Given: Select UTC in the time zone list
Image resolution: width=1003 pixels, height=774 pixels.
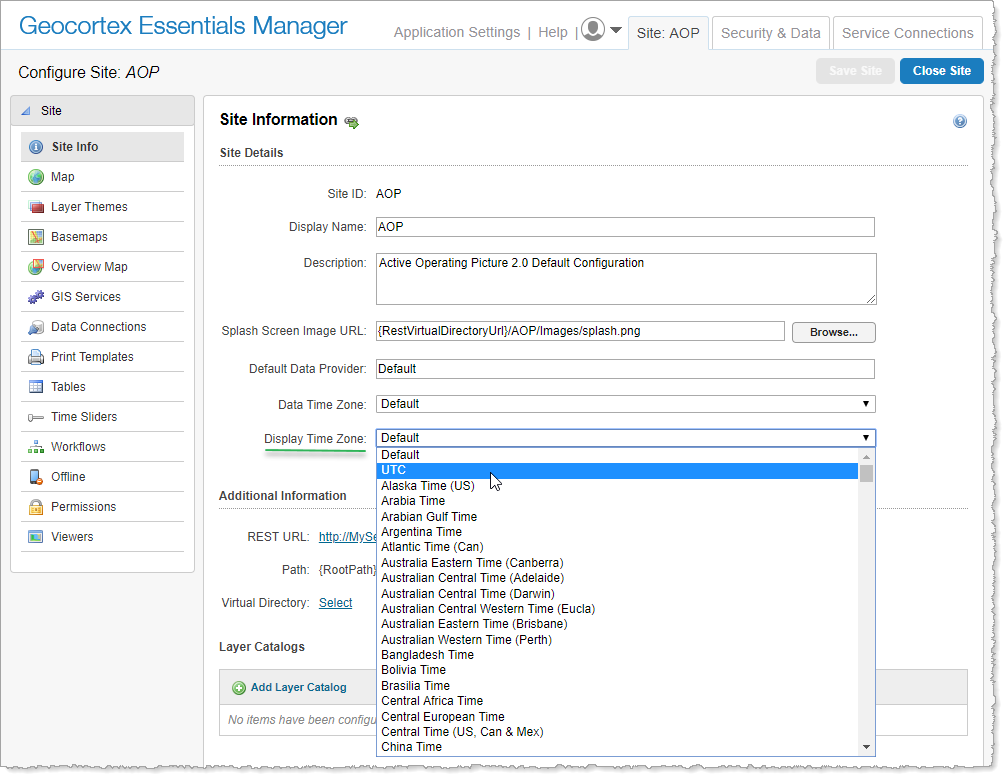Looking at the screenshot, I should 617,470.
